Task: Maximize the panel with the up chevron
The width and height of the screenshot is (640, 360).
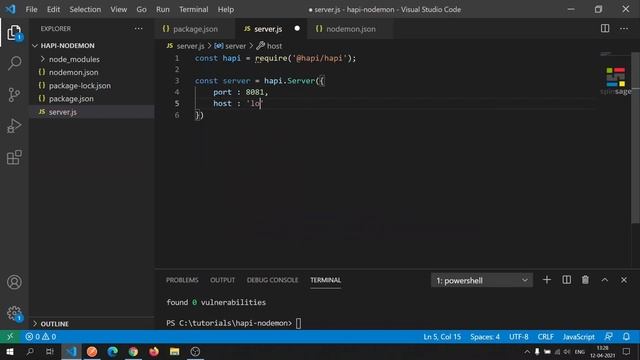Action: (604, 280)
